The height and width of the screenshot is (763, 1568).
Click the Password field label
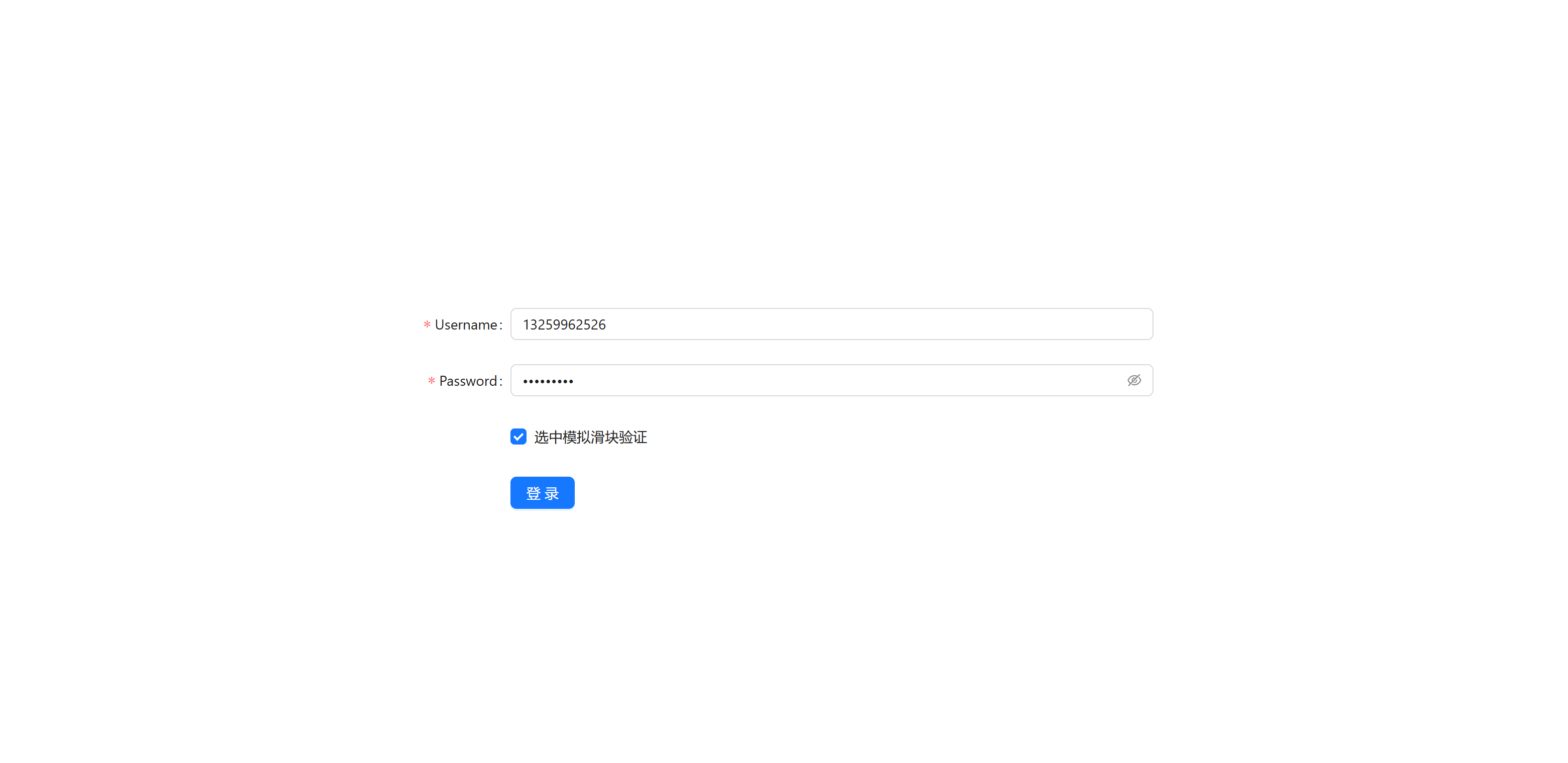tap(468, 382)
